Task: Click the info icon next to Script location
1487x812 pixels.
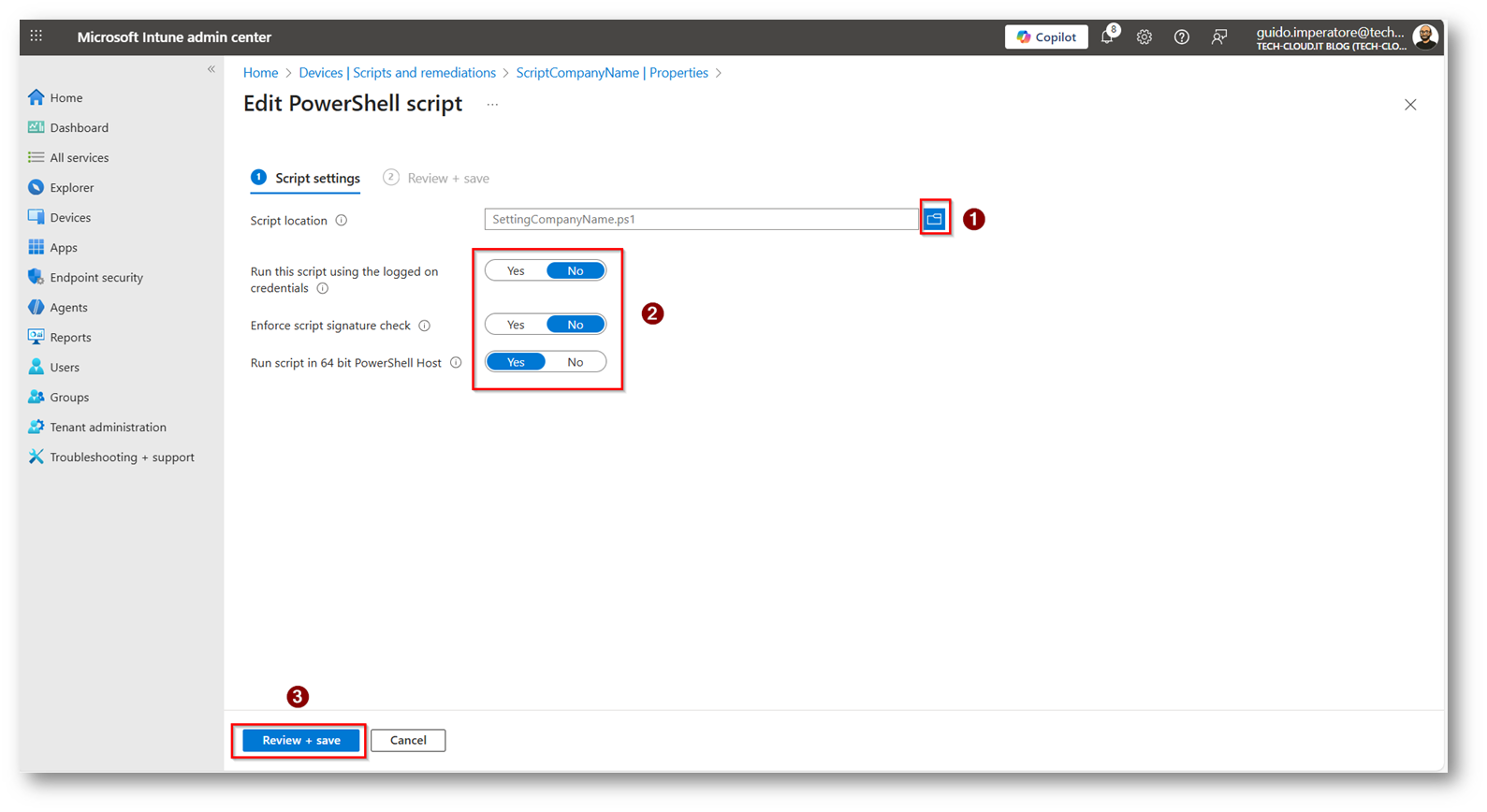Action: click(x=342, y=221)
